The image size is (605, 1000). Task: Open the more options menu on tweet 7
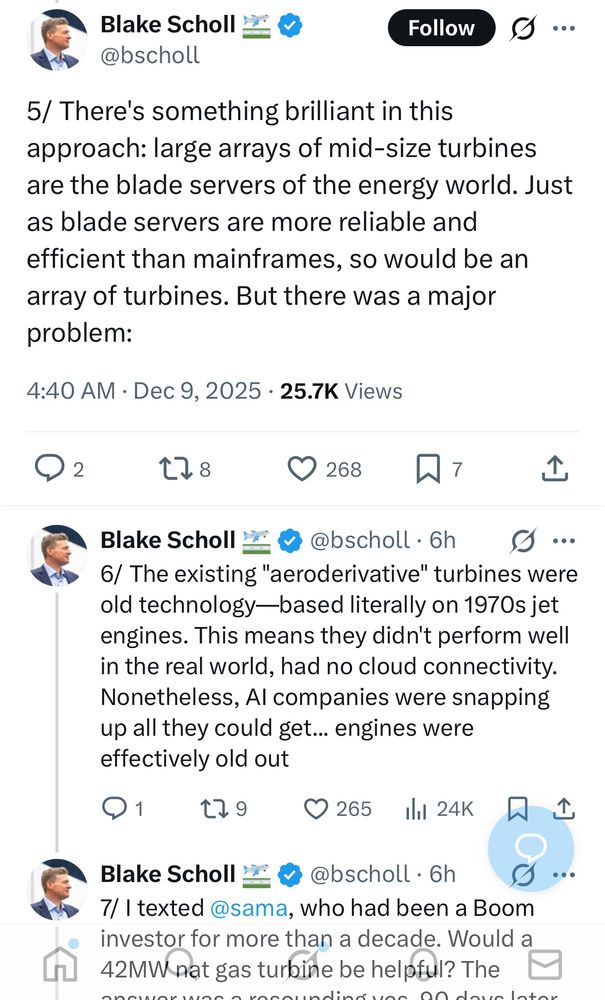(563, 873)
